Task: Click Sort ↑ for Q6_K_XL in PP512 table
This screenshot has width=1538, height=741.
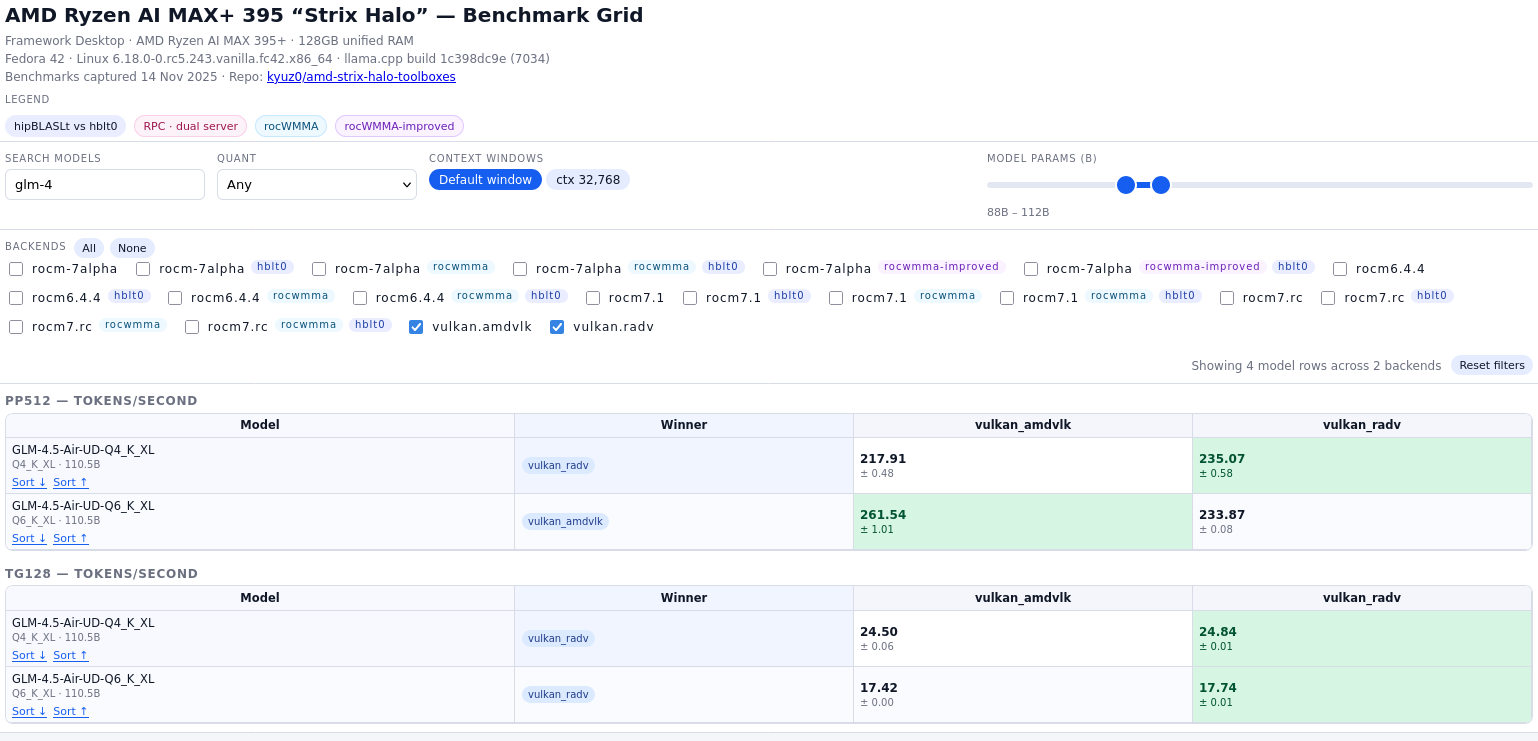Action: tap(71, 539)
